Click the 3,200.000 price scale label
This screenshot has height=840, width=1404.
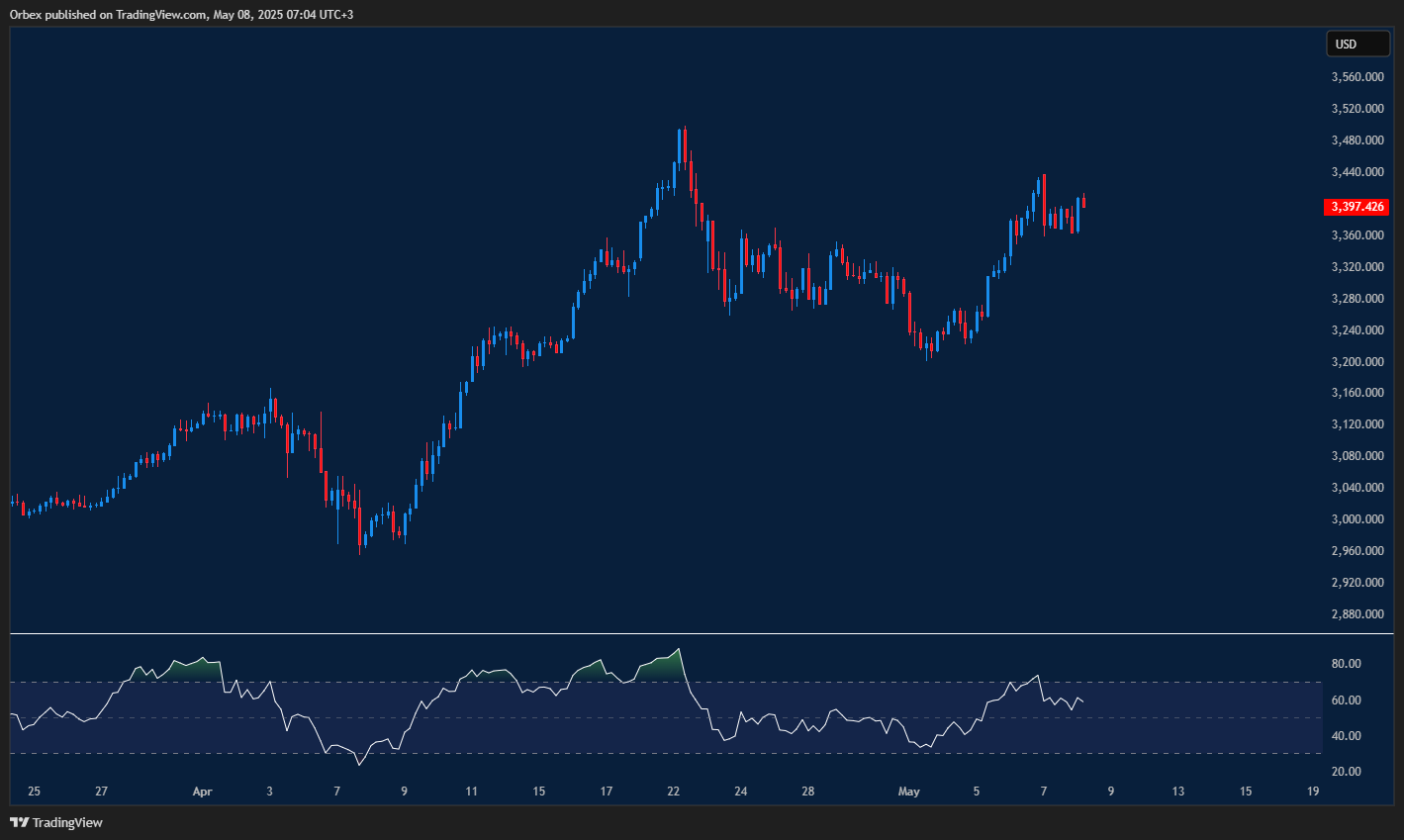point(1357,362)
